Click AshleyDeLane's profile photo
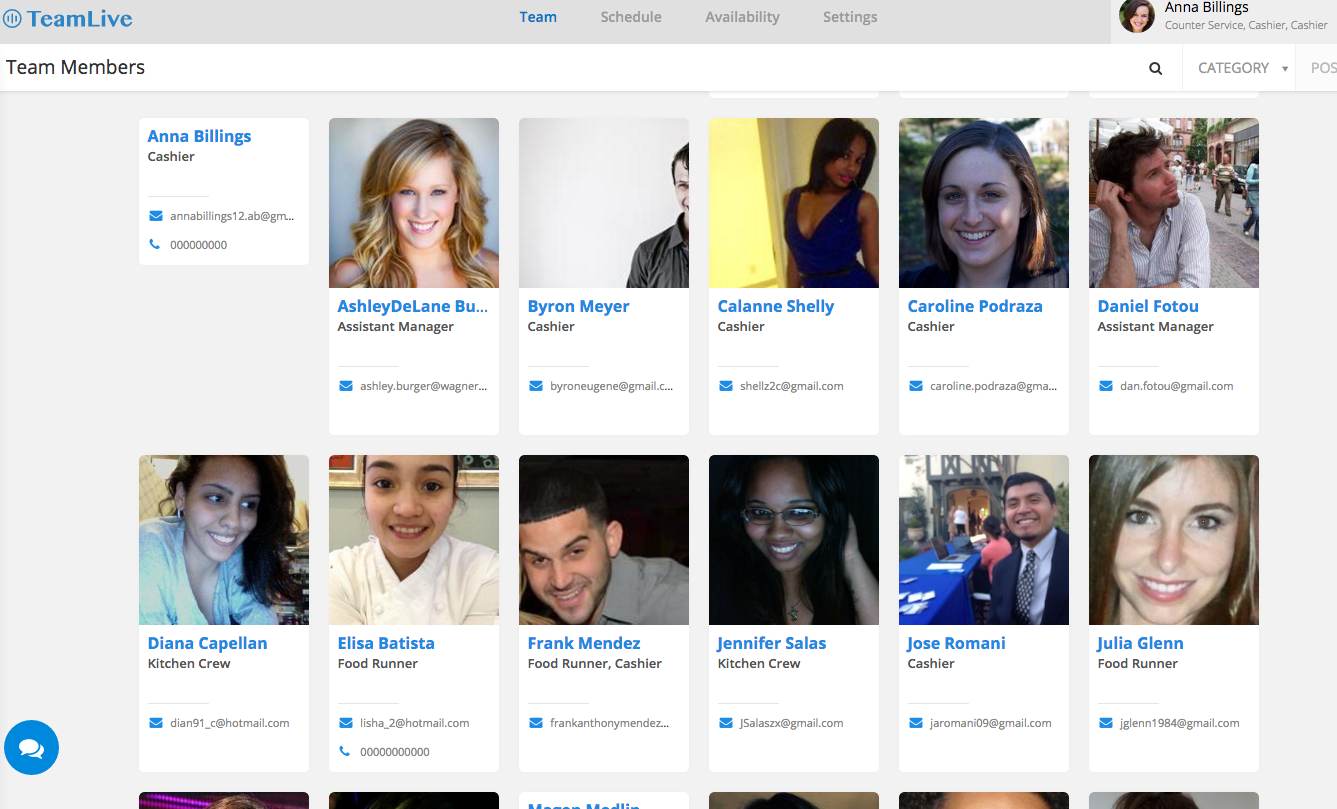The height and width of the screenshot is (809, 1337). click(414, 203)
